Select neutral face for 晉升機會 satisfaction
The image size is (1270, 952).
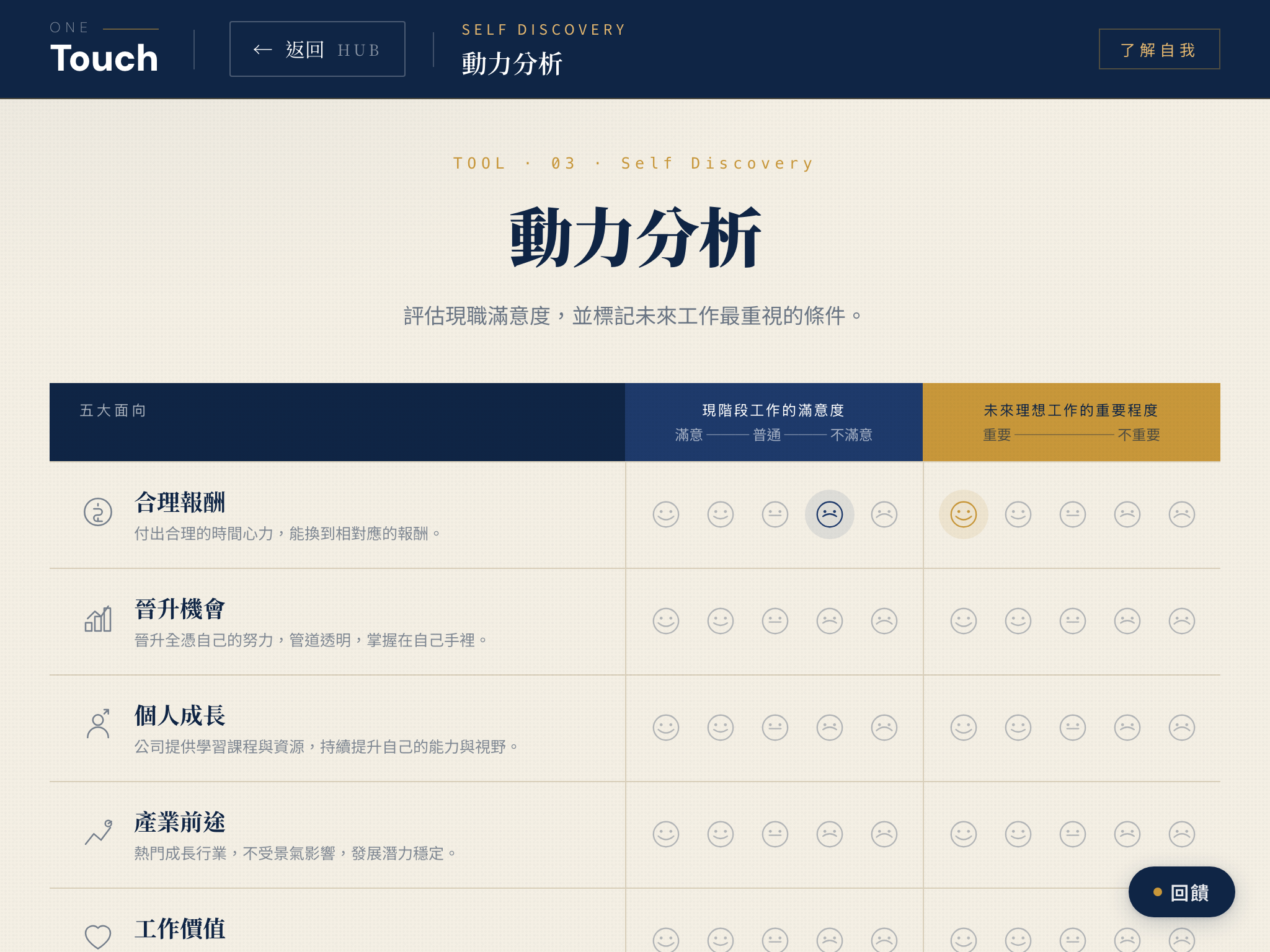pyautogui.click(x=775, y=621)
